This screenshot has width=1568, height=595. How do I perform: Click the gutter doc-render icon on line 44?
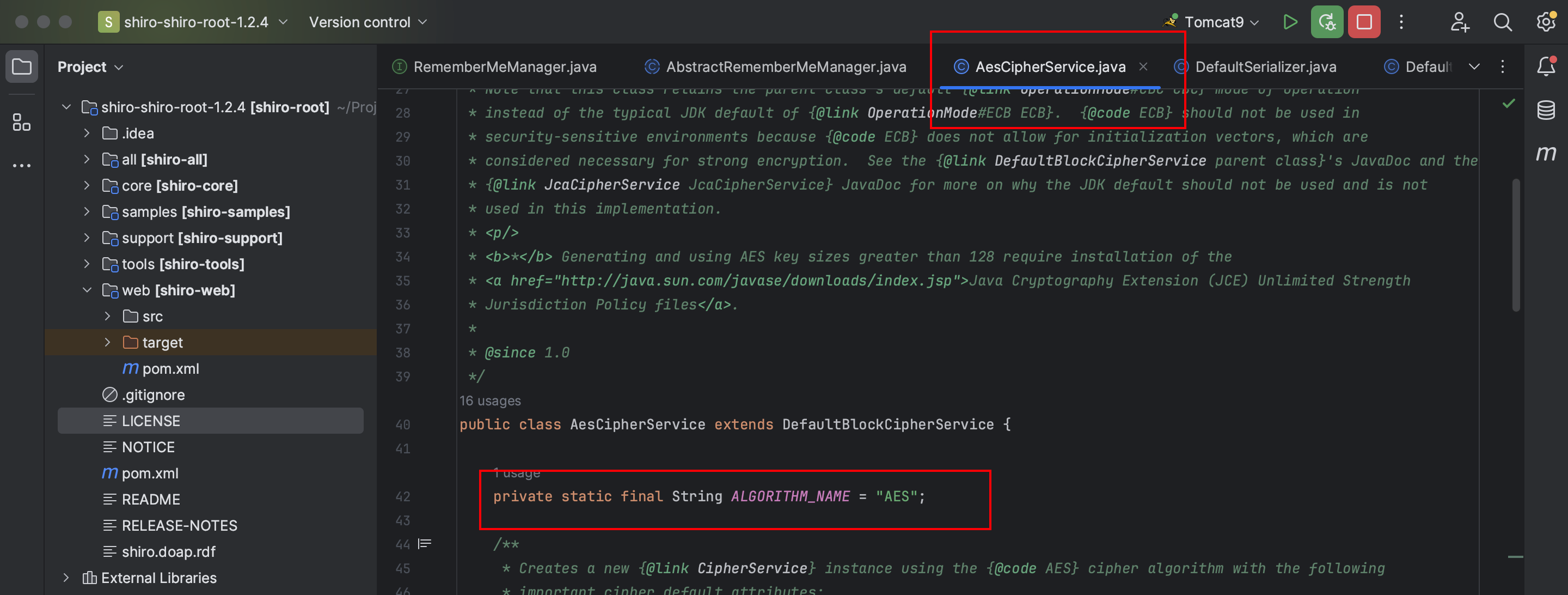click(424, 544)
